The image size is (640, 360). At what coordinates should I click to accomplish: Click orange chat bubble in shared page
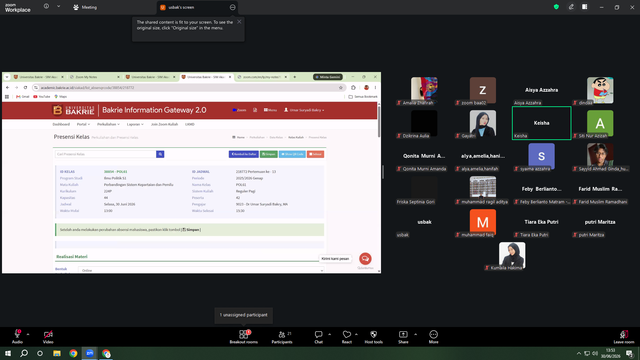(365, 259)
